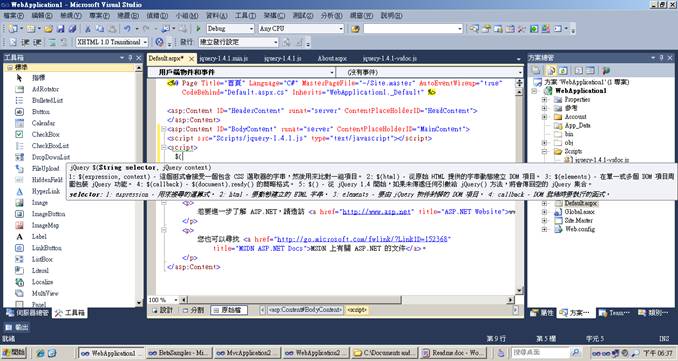The width and height of the screenshot is (678, 361).
Task: Select the Label control in Toolbox
Action: (39, 236)
